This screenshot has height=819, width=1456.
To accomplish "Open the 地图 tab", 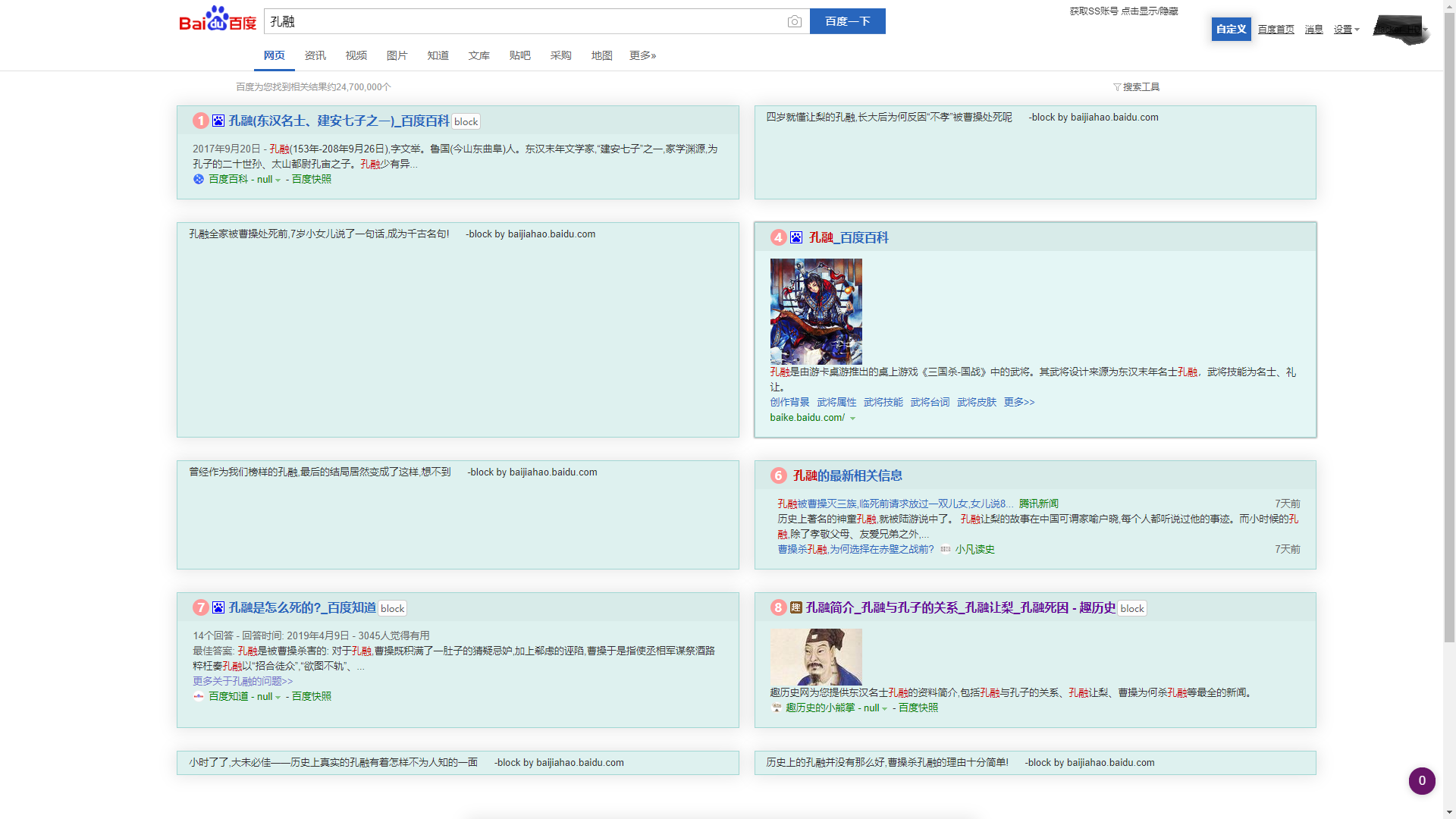I will [601, 55].
